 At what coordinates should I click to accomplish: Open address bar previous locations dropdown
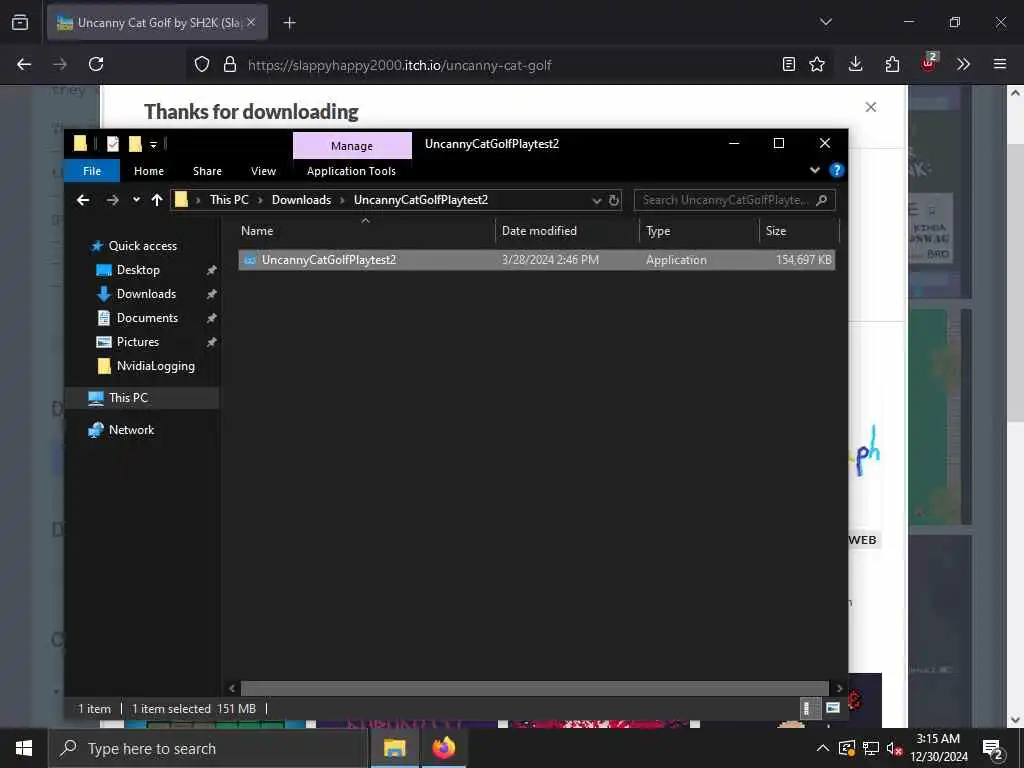click(x=597, y=200)
